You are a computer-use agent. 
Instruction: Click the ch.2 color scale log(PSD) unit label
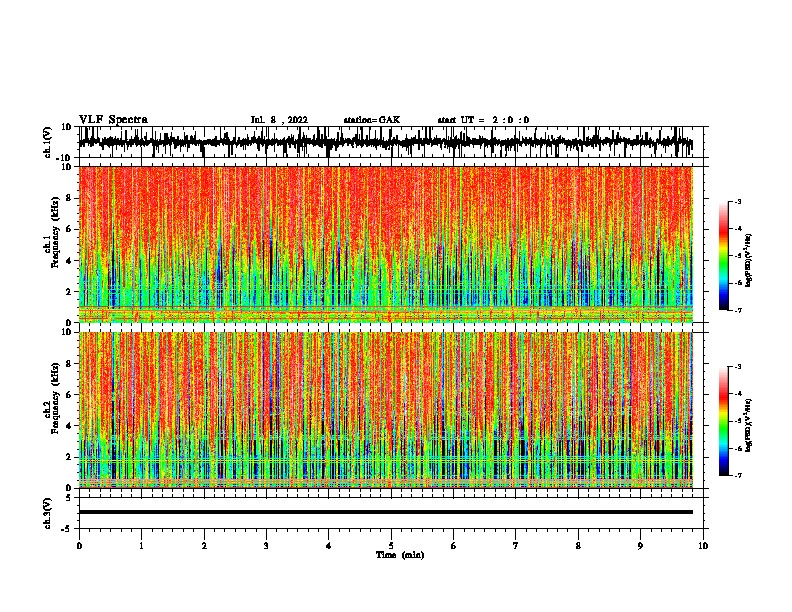pyautogui.click(x=749, y=426)
